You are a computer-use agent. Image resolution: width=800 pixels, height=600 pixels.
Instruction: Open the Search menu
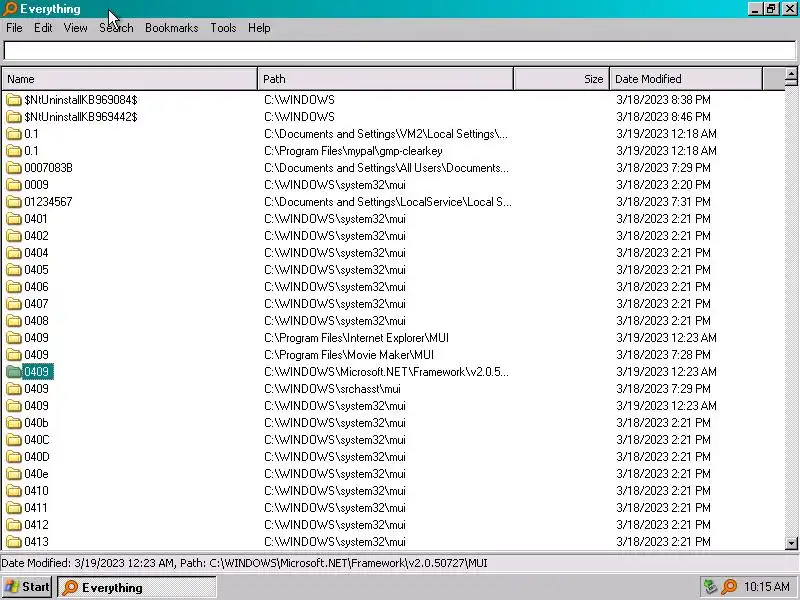116,28
